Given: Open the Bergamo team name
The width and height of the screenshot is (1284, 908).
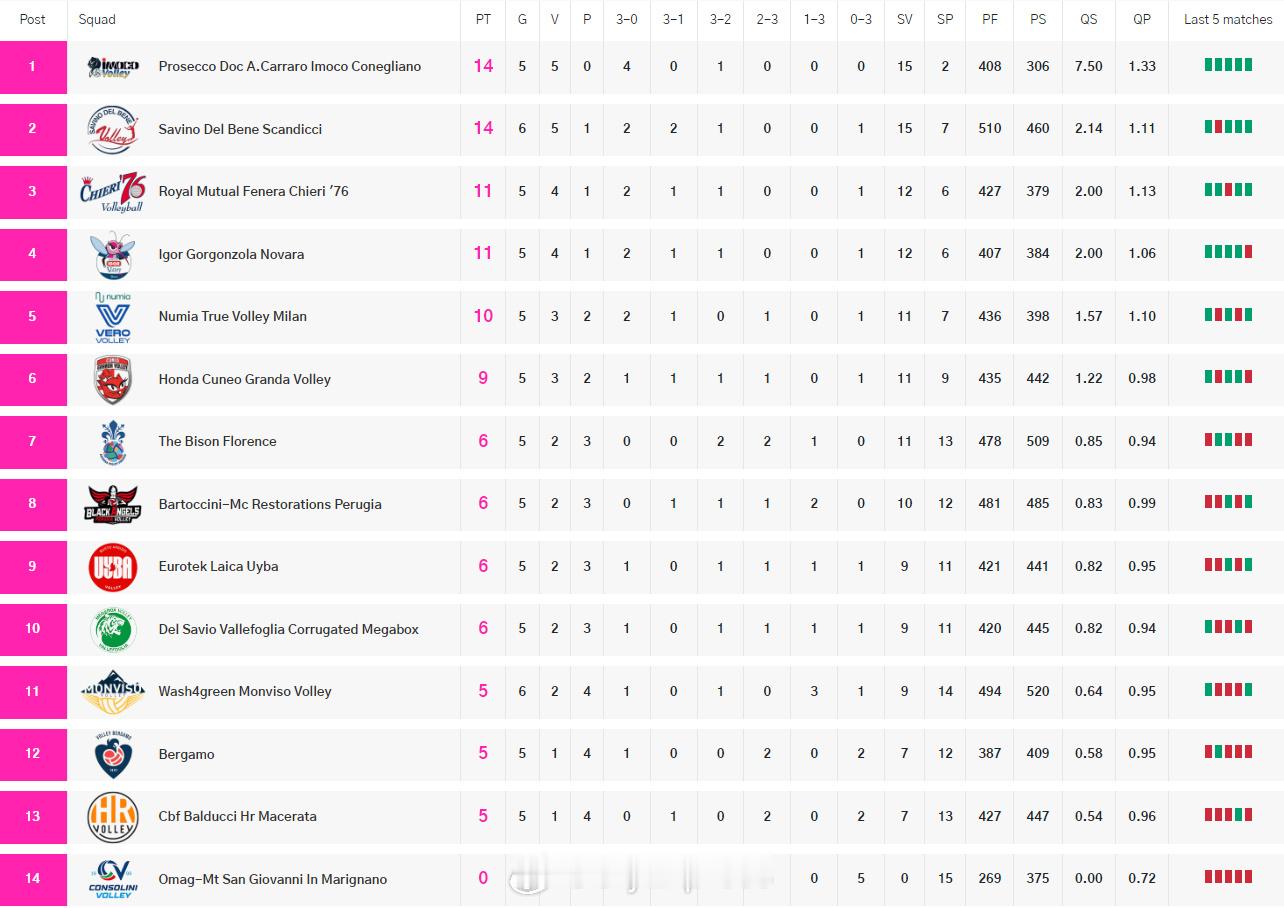Looking at the screenshot, I should point(186,754).
